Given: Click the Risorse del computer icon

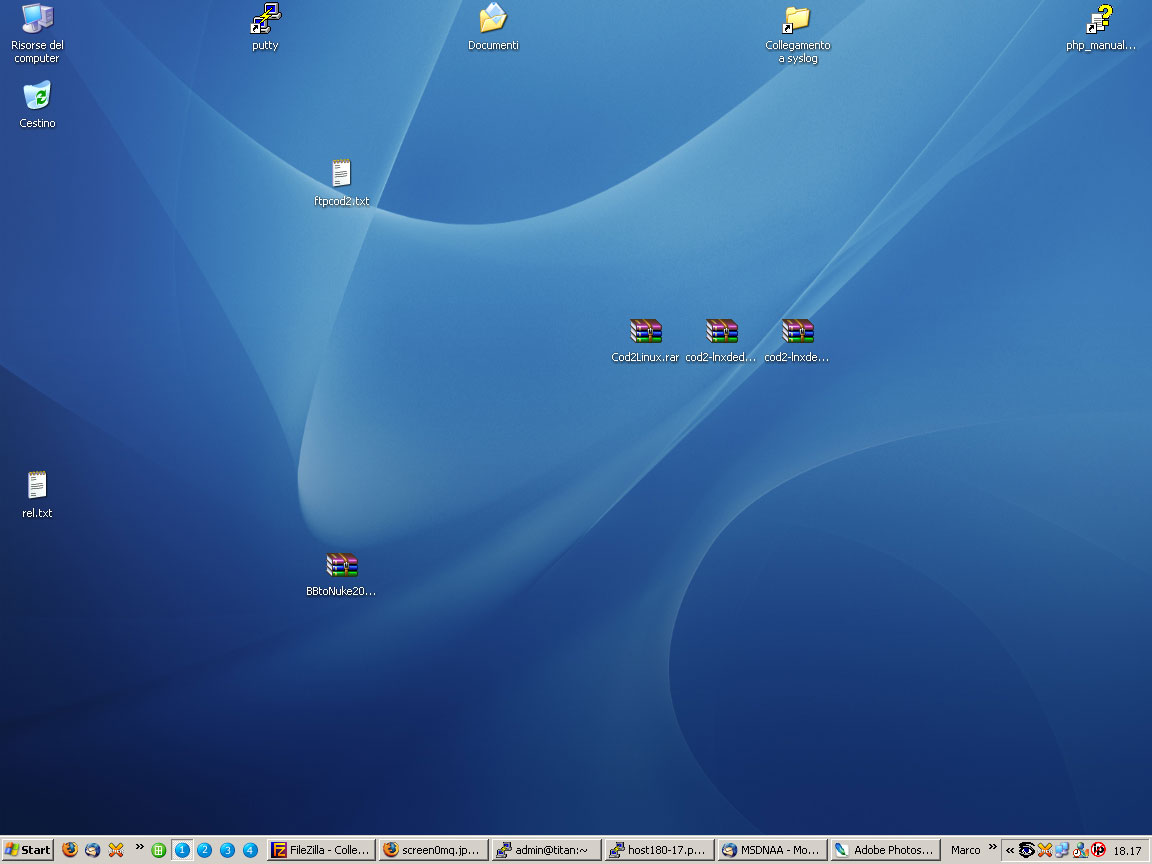Looking at the screenshot, I should [37, 20].
